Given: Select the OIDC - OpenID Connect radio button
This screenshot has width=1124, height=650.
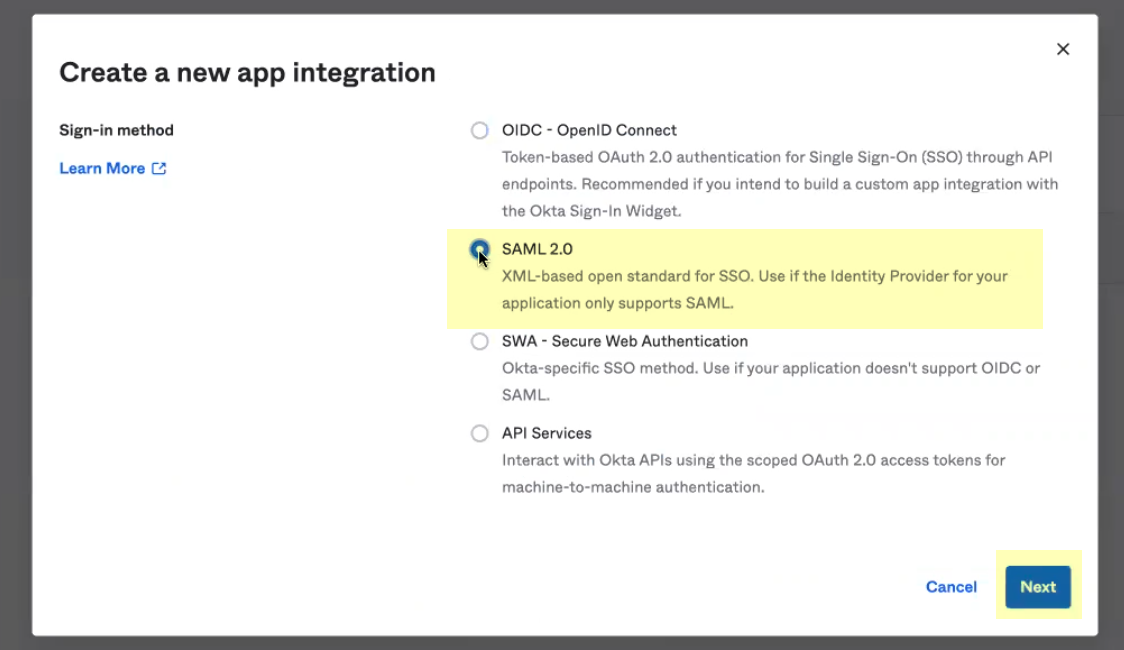Looking at the screenshot, I should coord(480,130).
